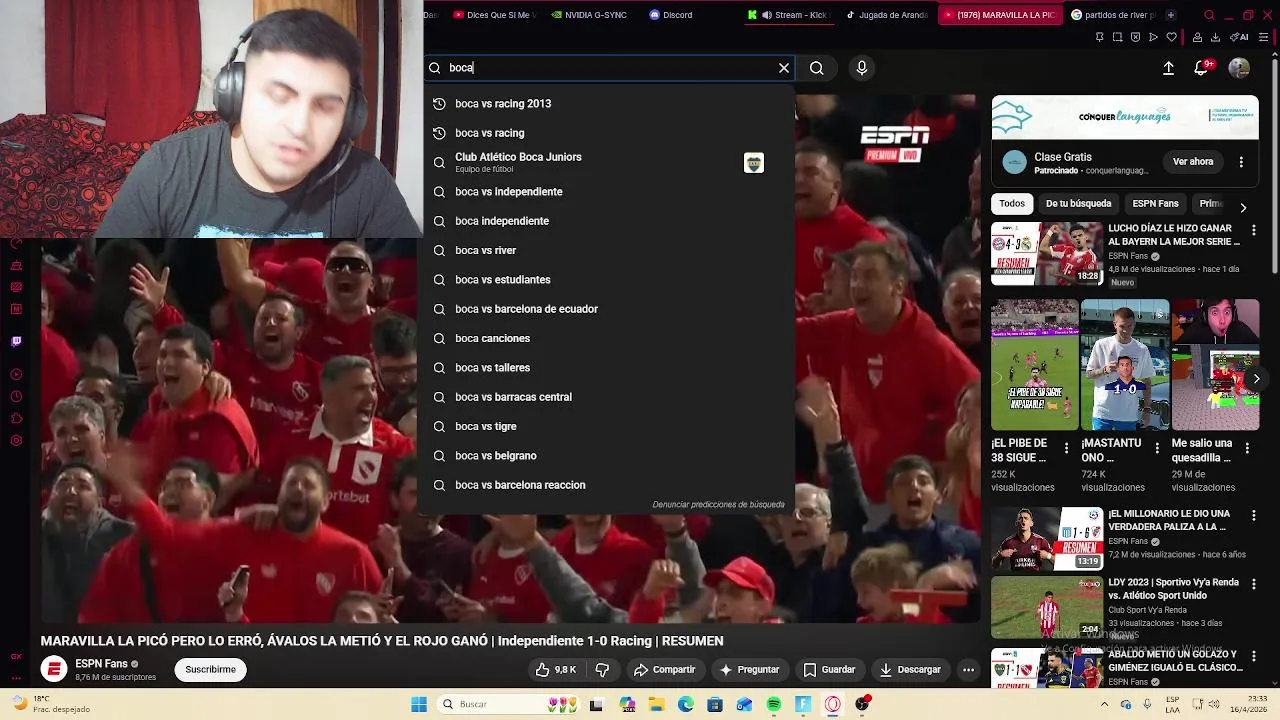1280x720 pixels.
Task: Select the 'ESPN Fans' filter chip
Action: [1155, 204]
